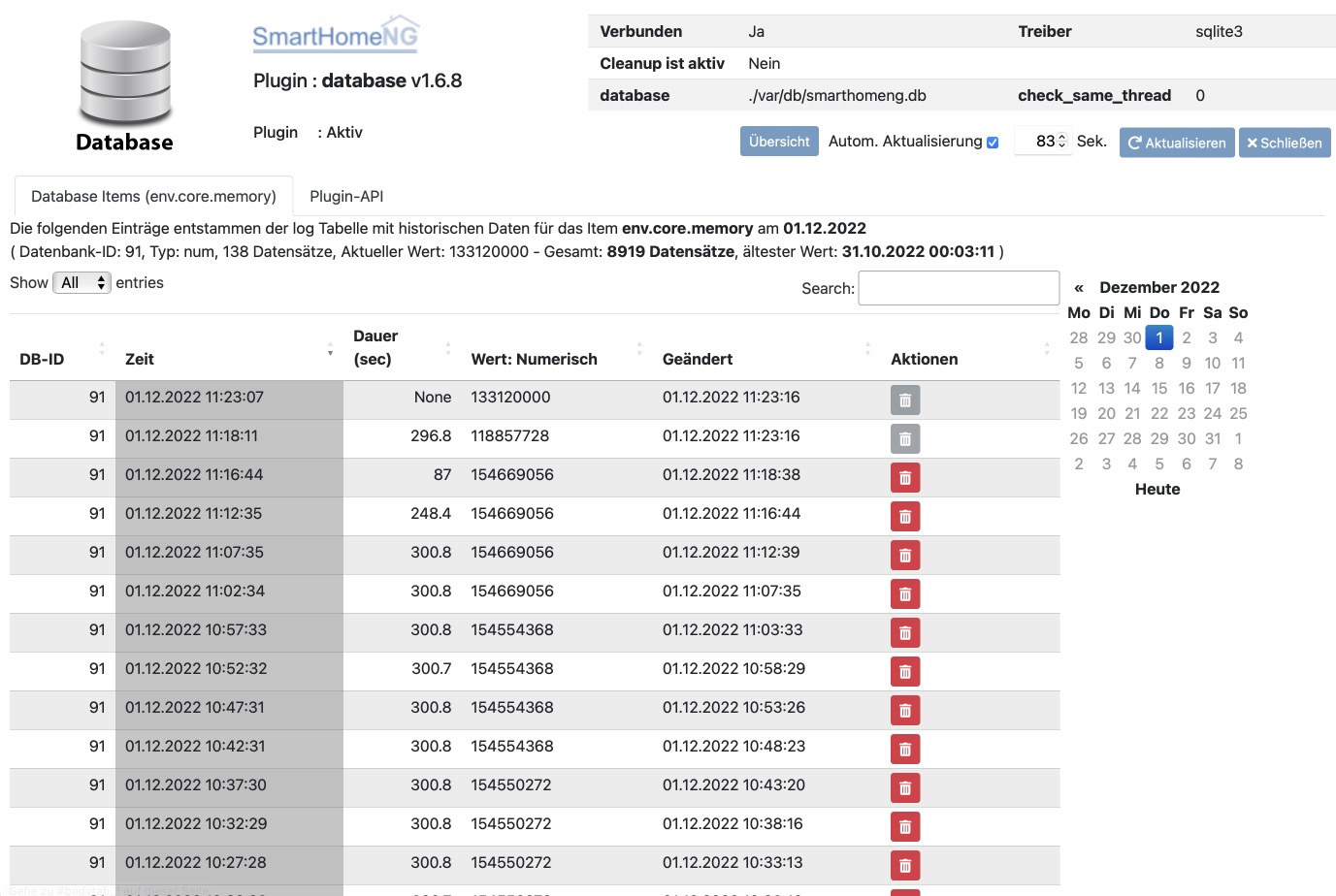The width and height of the screenshot is (1336, 896).
Task: Open the Show entries dropdown
Action: point(82,282)
